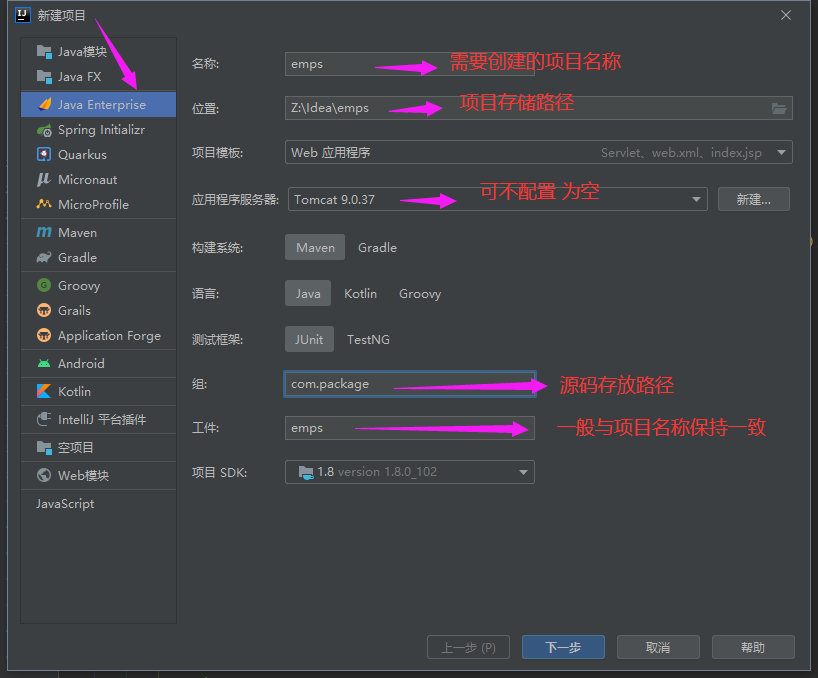Select Micronaut project type

click(x=99, y=179)
